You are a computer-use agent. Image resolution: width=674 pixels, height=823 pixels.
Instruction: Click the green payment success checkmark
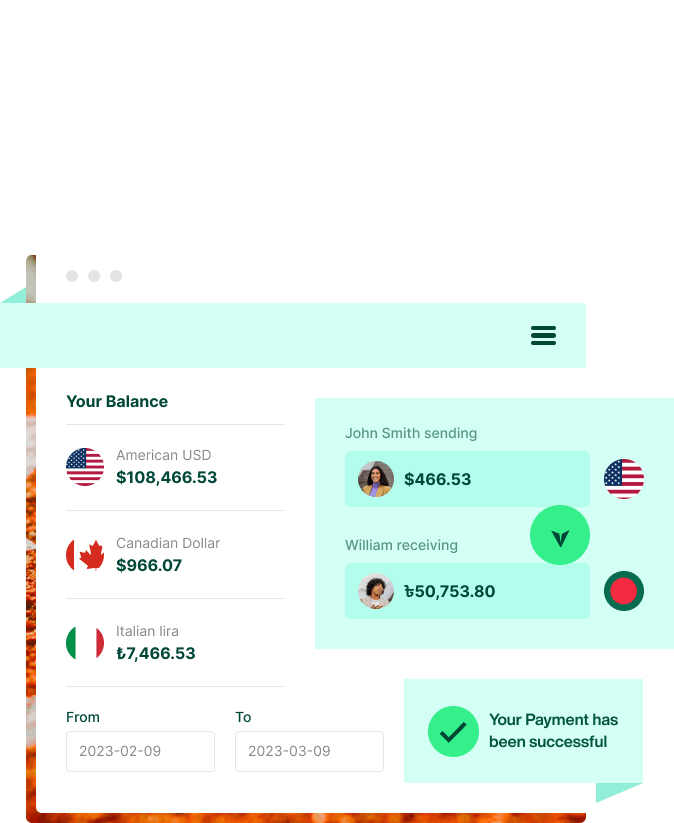click(x=453, y=731)
